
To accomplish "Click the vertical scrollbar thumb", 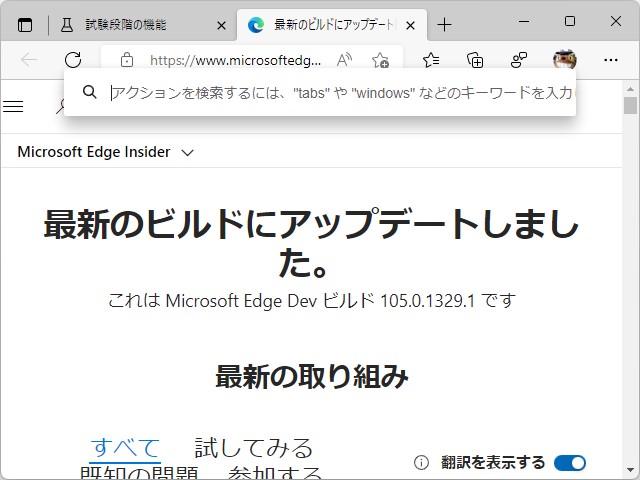I will (630, 105).
